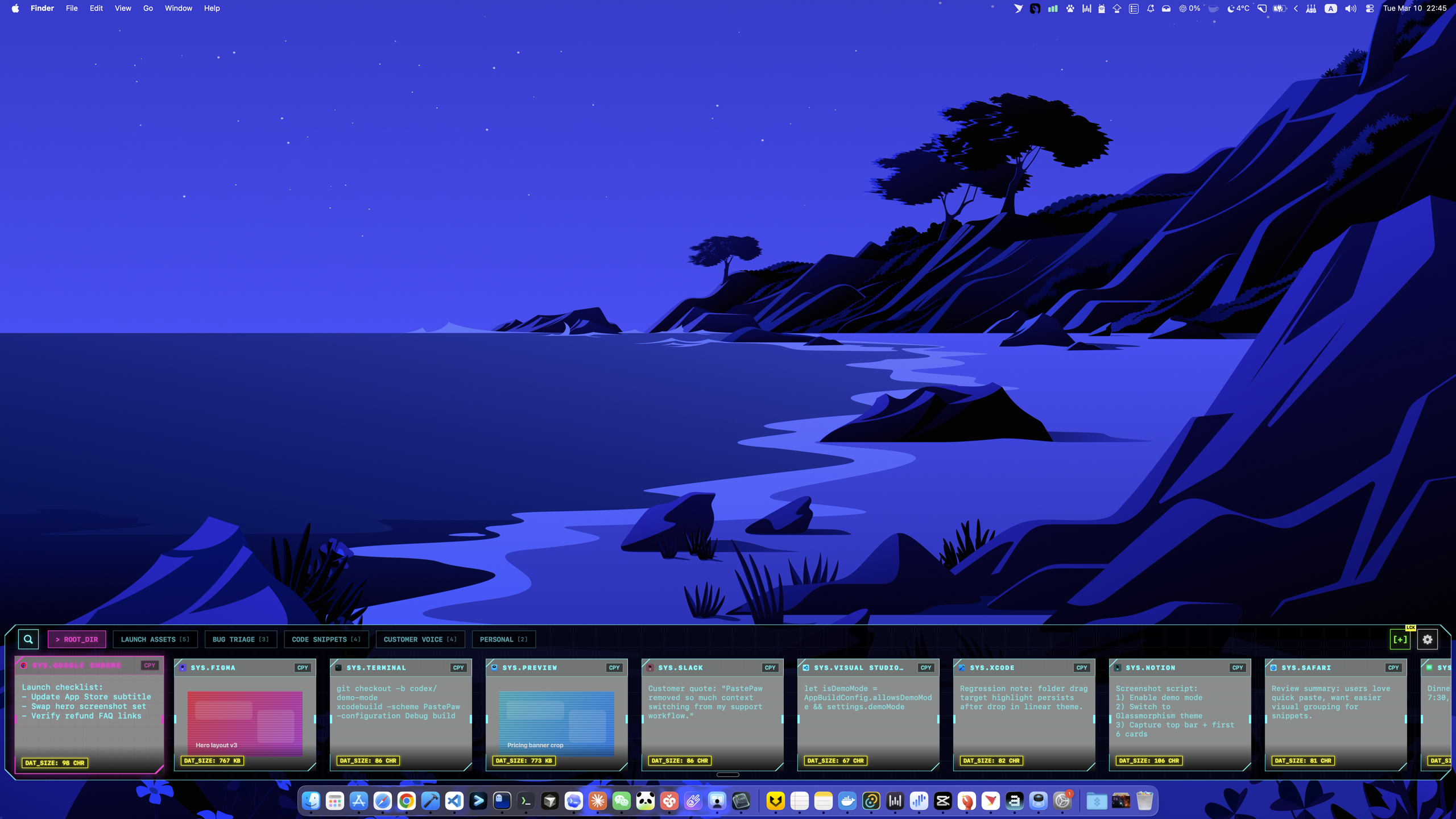Screen dimensions: 1456x819
Task: Toggle Control Center in the menu bar
Action: pos(1370,9)
